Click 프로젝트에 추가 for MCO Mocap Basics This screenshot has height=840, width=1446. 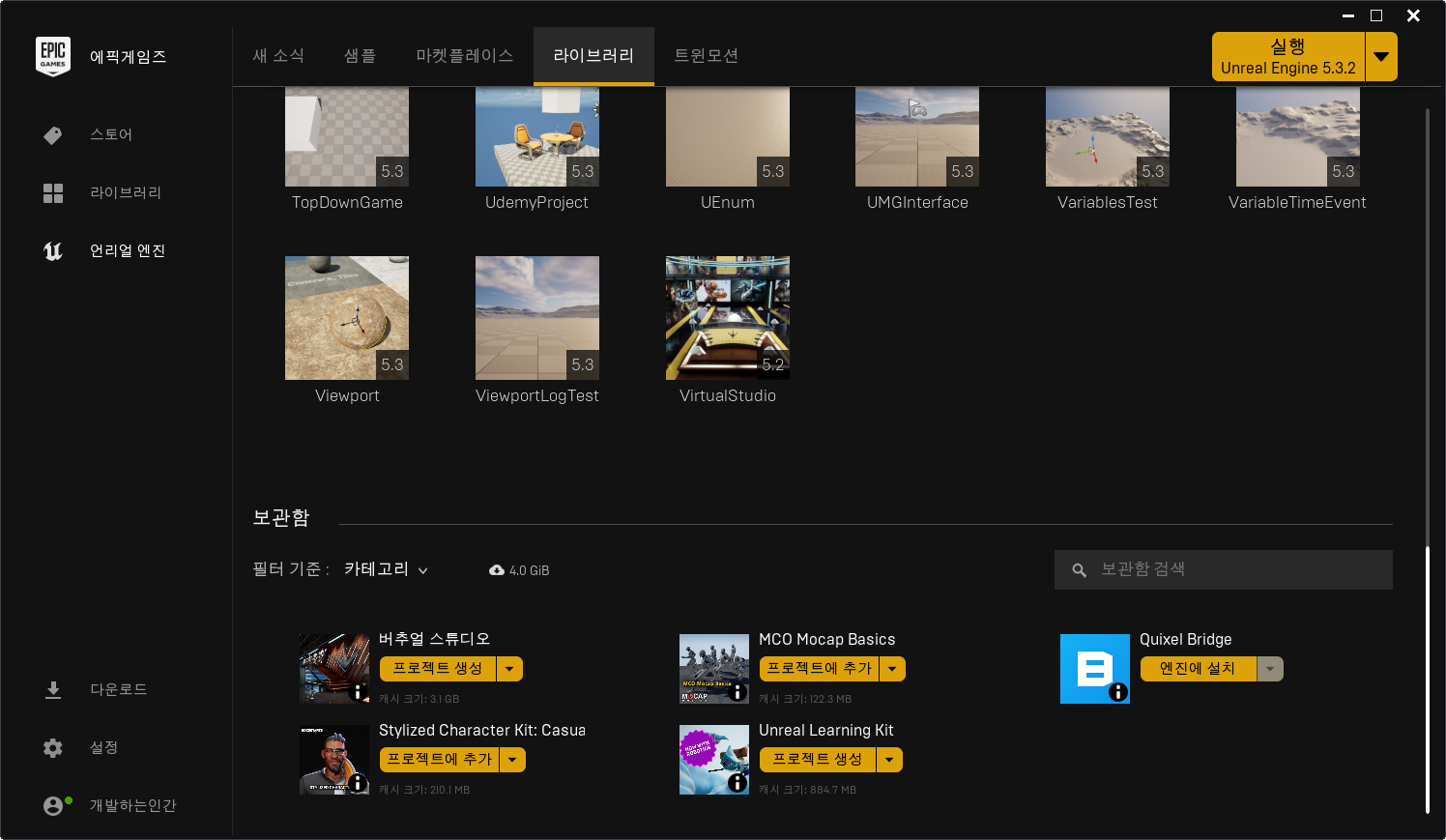click(x=819, y=669)
